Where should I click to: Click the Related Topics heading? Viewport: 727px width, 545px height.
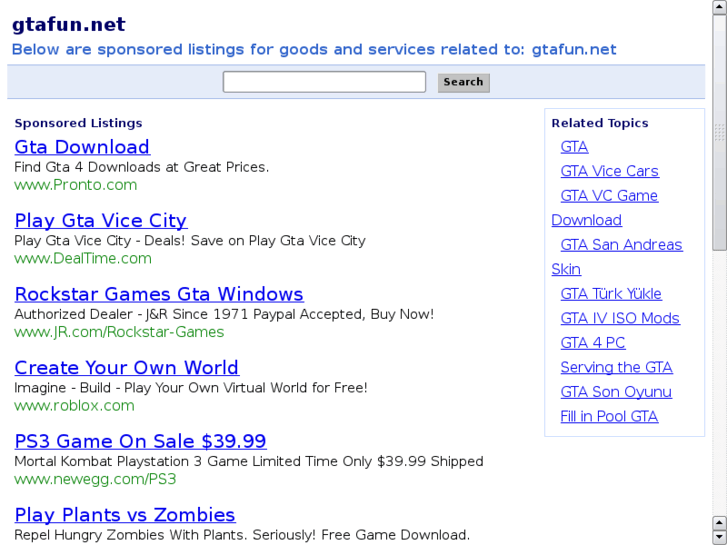tap(600, 123)
